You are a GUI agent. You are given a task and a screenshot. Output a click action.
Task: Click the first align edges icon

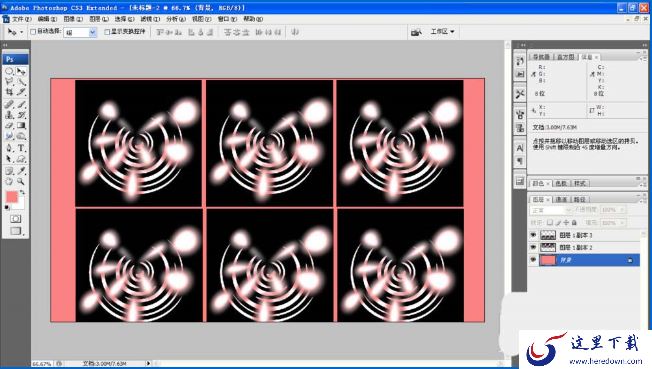point(160,32)
